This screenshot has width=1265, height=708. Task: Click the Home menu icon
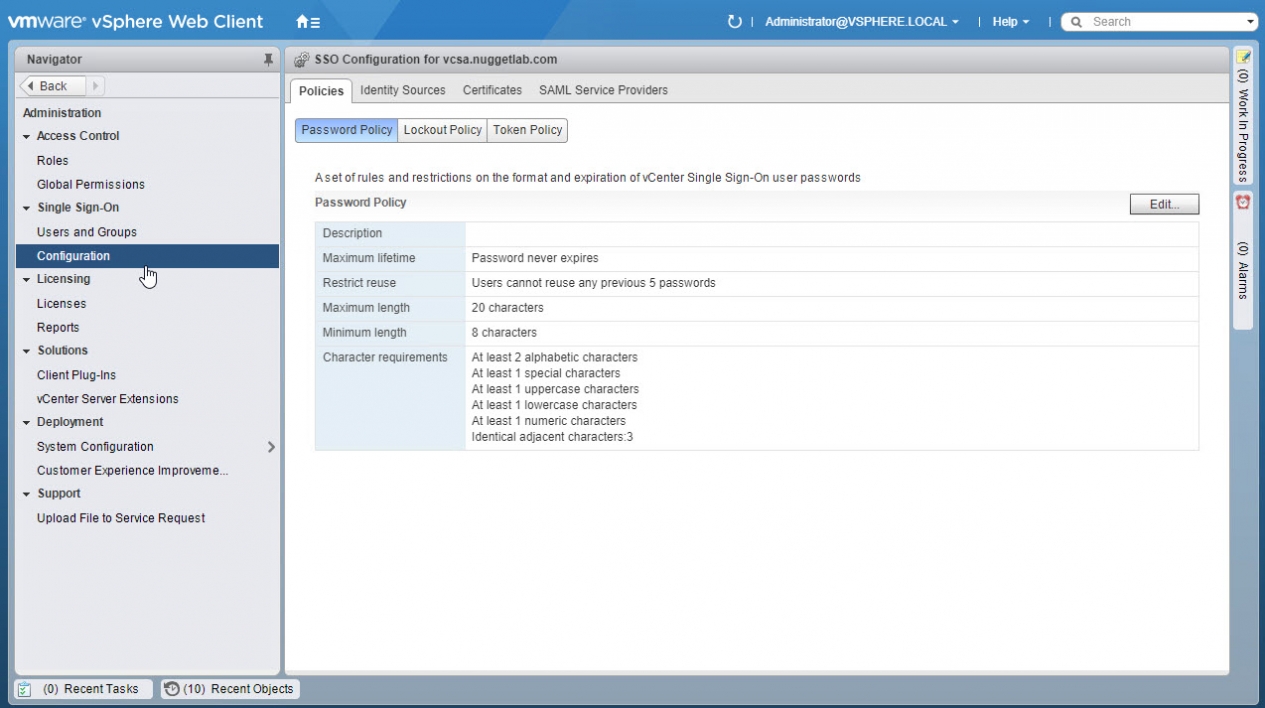pos(308,21)
